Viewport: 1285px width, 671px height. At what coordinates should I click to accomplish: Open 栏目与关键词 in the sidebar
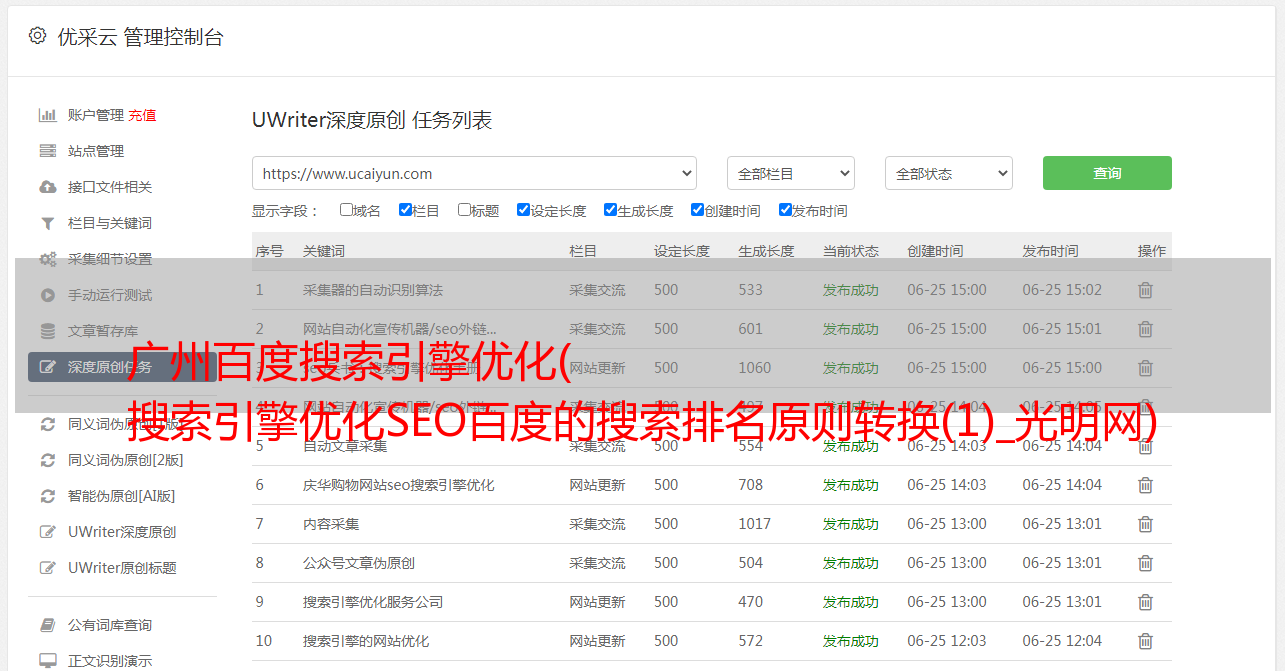[110, 223]
